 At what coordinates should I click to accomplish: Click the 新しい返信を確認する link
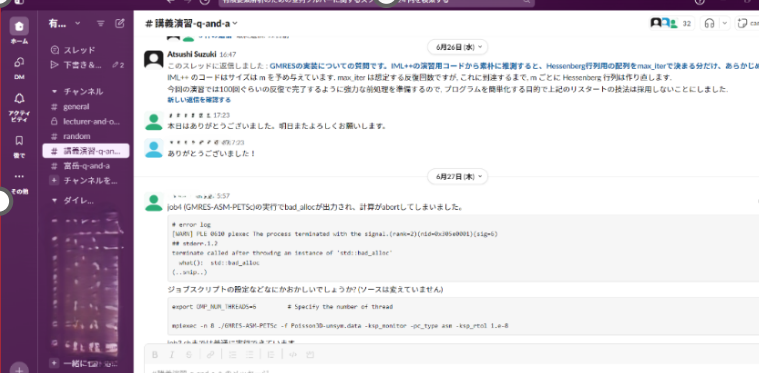pyautogui.click(x=199, y=100)
